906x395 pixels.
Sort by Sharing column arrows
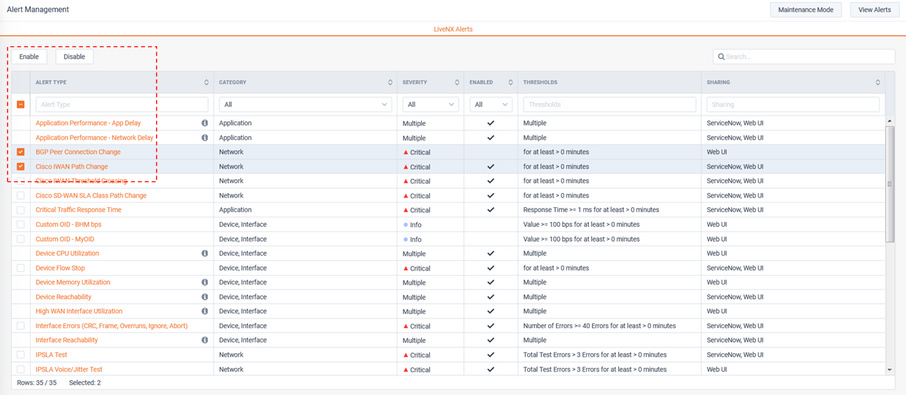pos(878,83)
